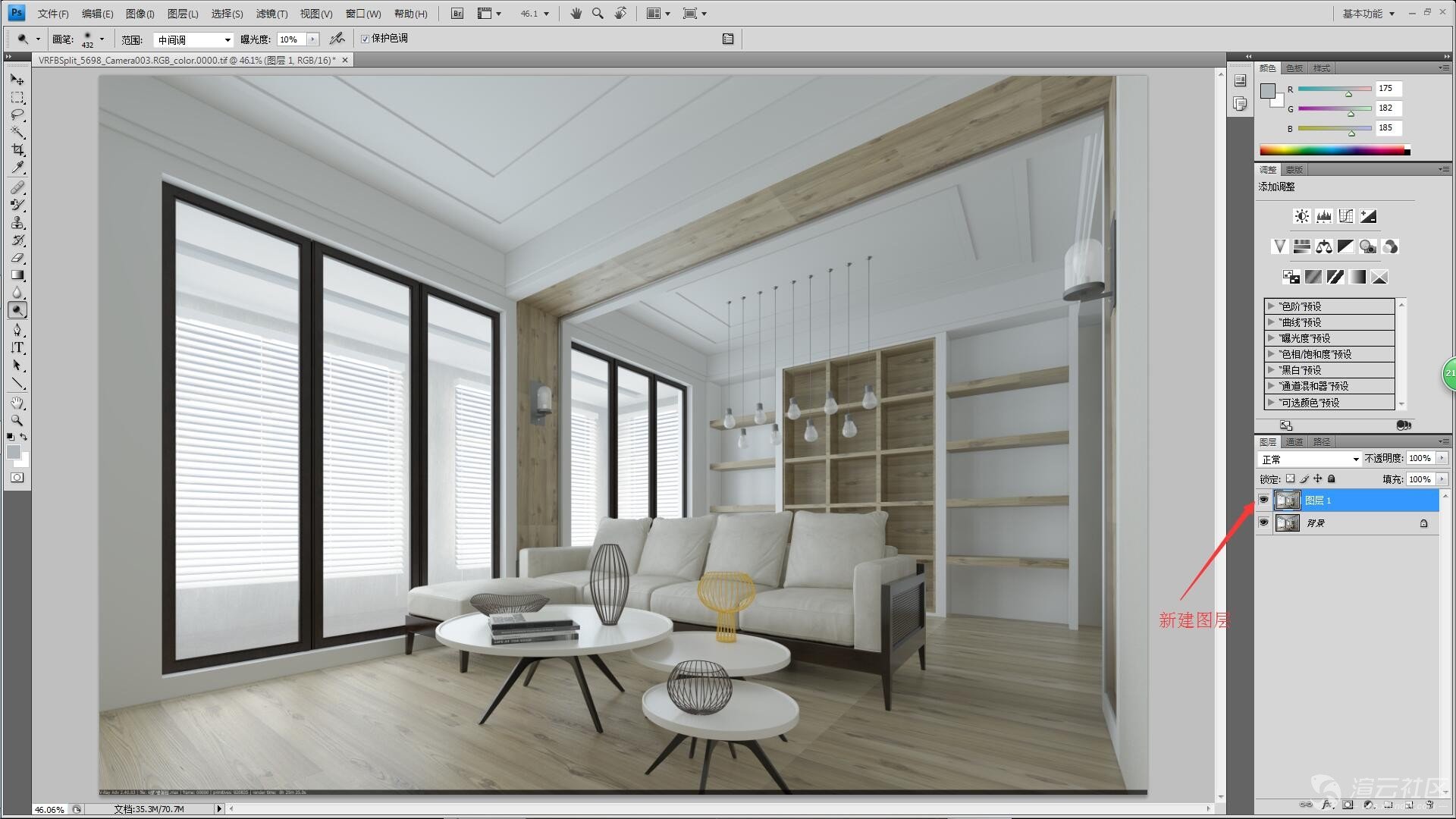Expand the "黑白"预设 list
1456x819 pixels.
click(x=1270, y=370)
